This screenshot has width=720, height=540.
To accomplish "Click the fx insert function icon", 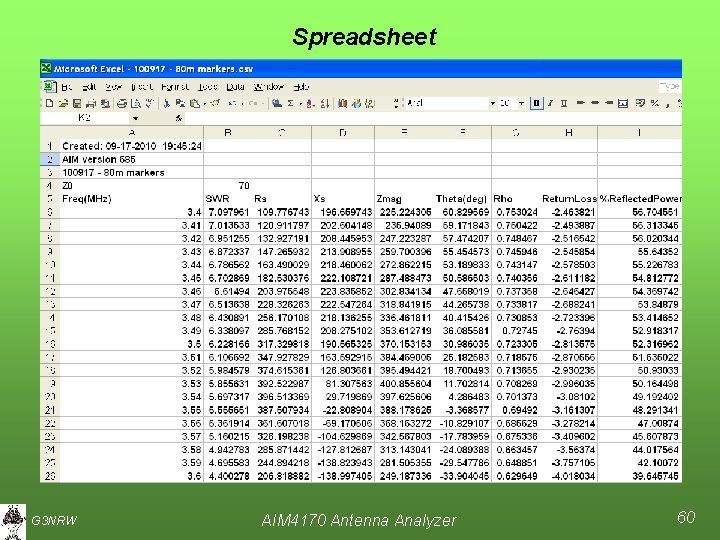I will 179,118.
